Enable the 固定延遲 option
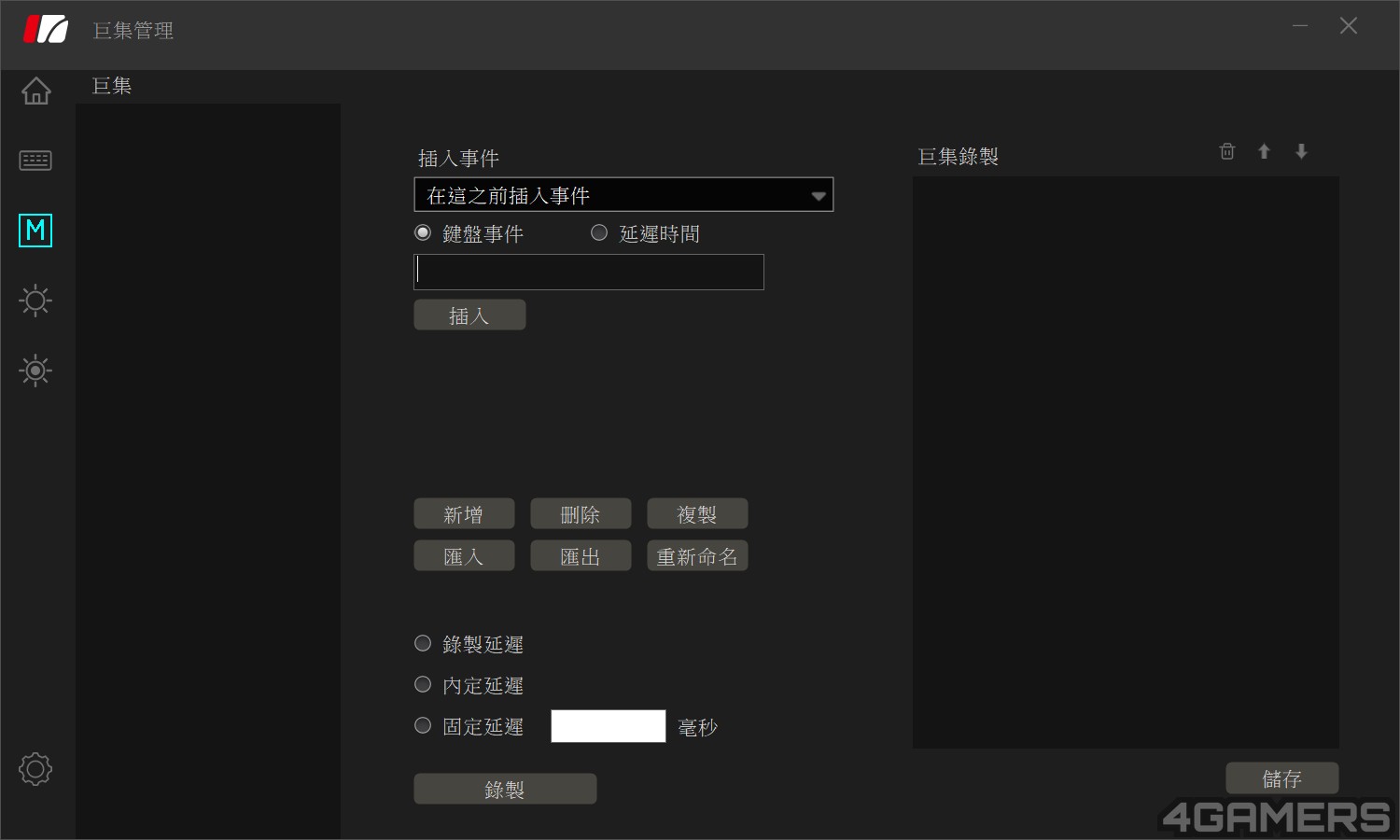The width and height of the screenshot is (1400, 840). (x=423, y=725)
